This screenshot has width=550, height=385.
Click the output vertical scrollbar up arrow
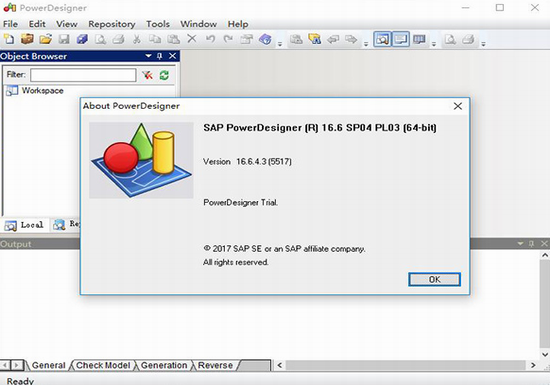pyautogui.click(x=545, y=255)
